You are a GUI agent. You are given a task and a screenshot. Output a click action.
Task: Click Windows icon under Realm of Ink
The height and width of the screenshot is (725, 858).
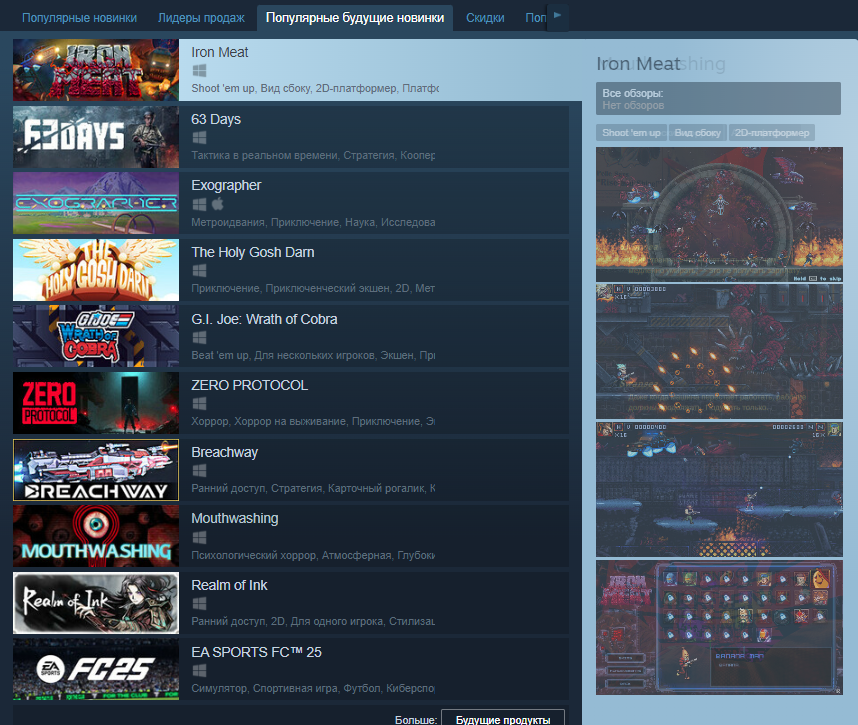(199, 604)
